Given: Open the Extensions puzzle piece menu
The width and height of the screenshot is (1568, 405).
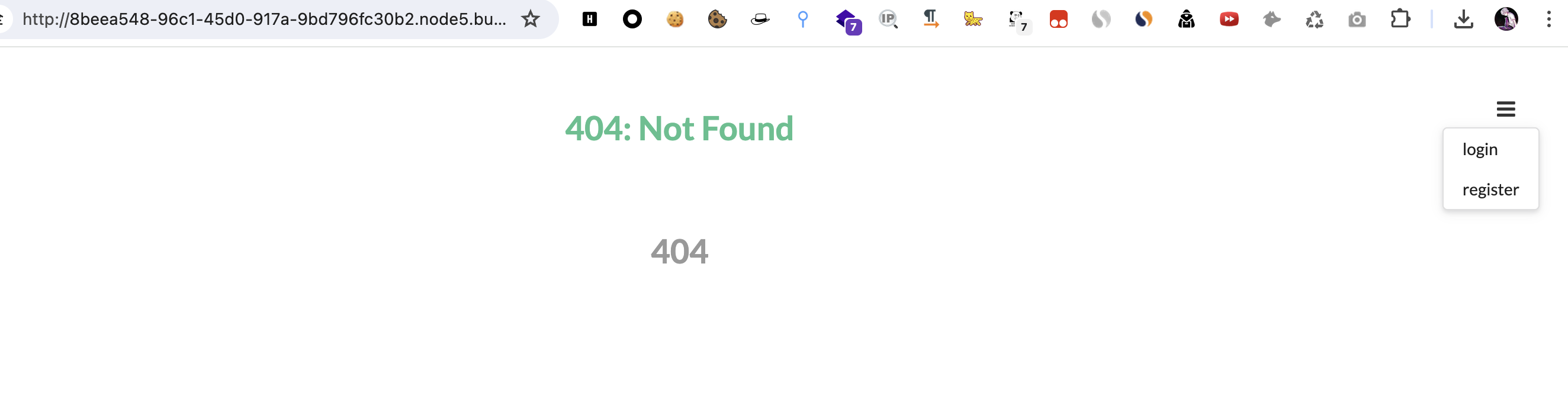Looking at the screenshot, I should click(x=1400, y=20).
